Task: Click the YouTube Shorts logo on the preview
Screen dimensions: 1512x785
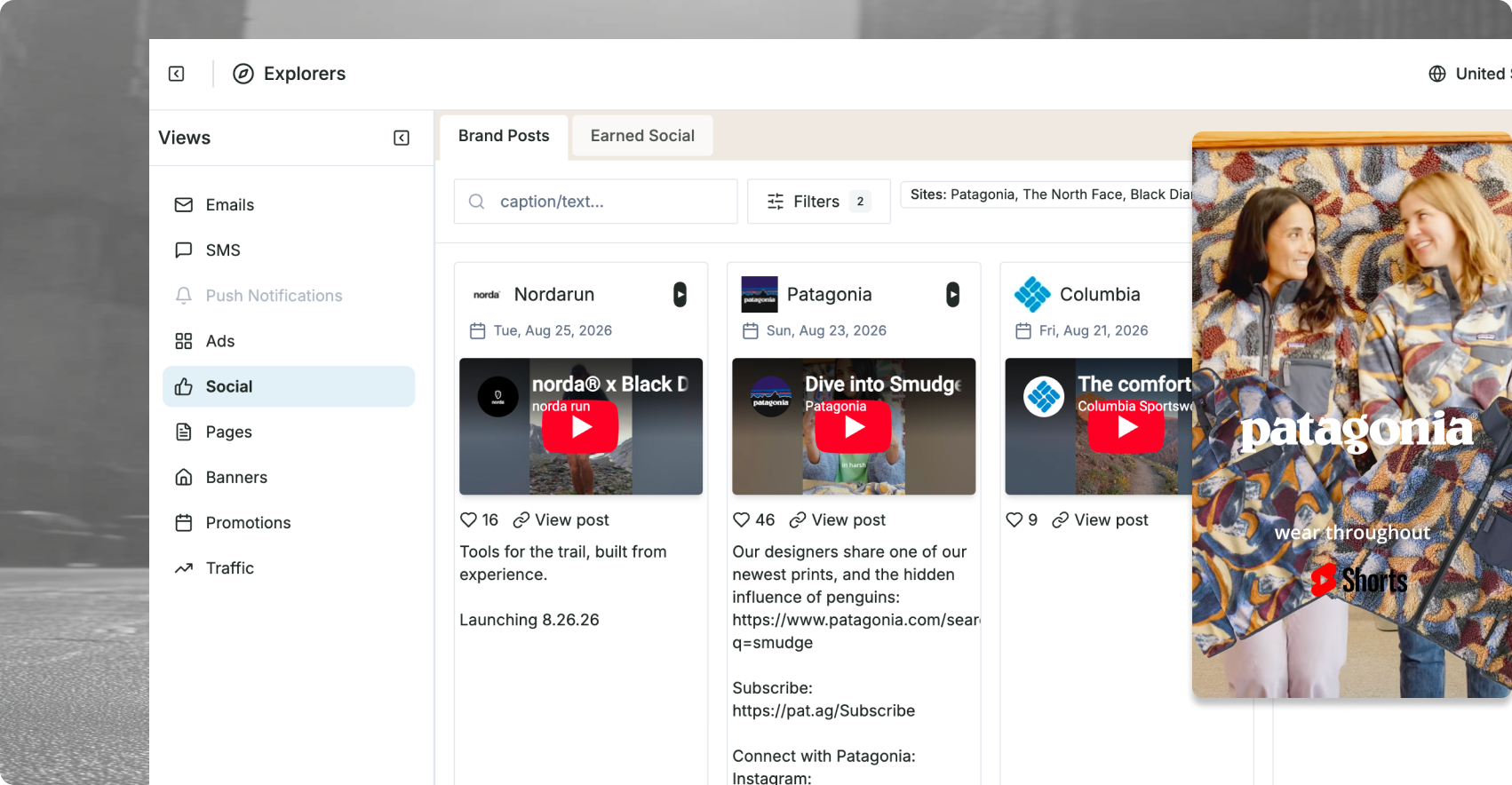Action: tap(1359, 581)
